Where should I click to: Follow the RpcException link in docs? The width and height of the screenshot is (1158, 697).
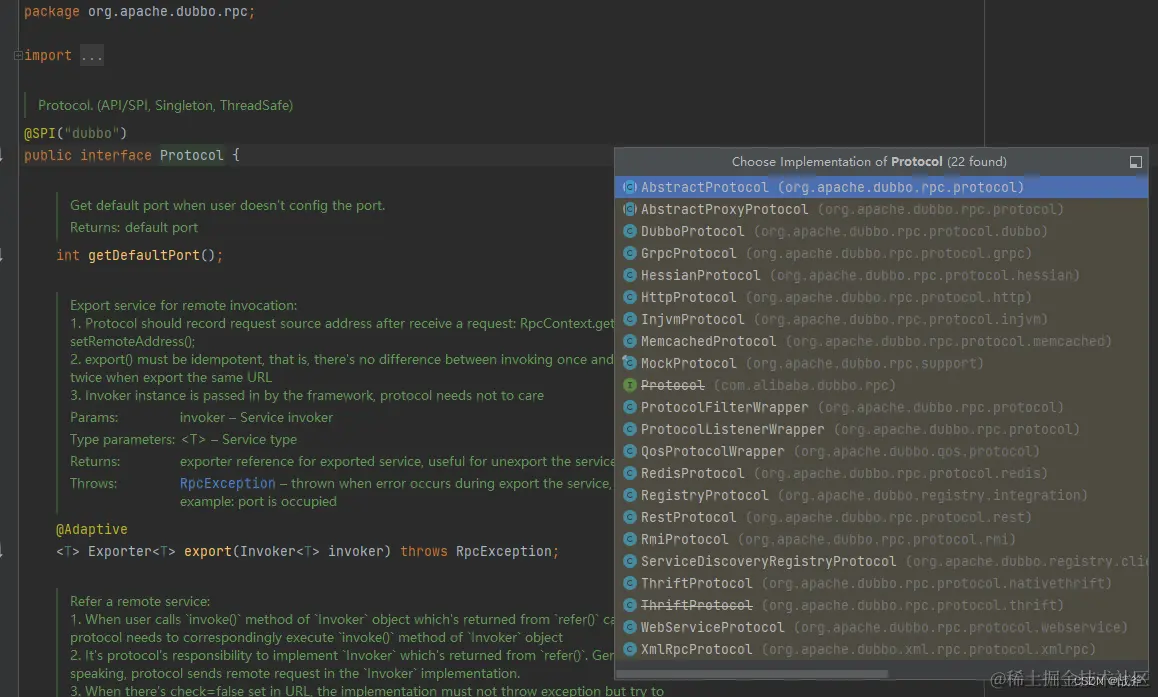click(x=227, y=483)
